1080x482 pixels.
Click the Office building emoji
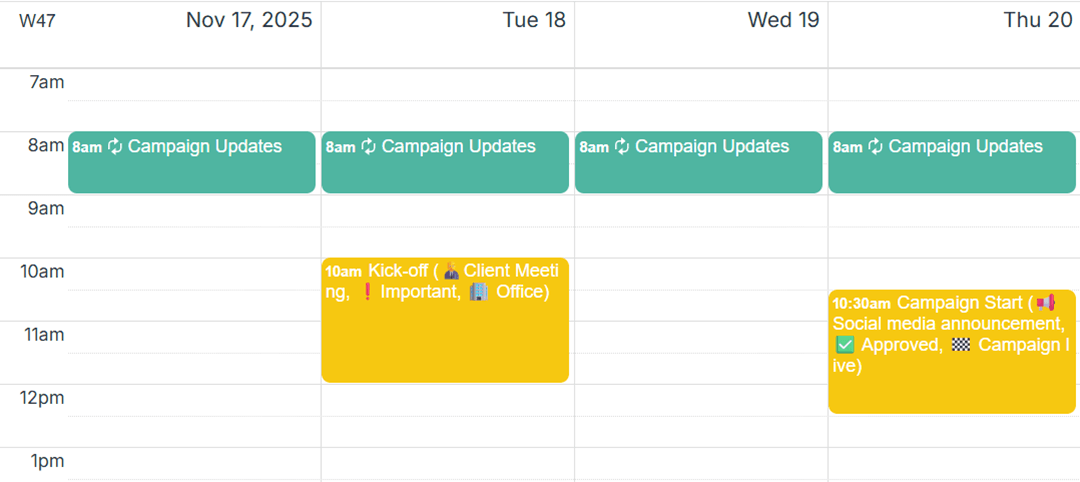[479, 292]
